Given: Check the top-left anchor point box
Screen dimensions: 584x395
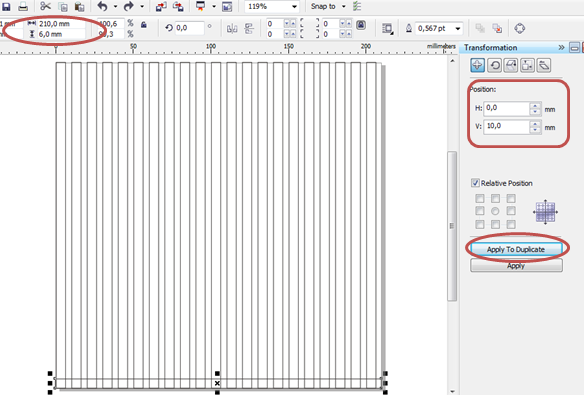Looking at the screenshot, I should (480, 198).
